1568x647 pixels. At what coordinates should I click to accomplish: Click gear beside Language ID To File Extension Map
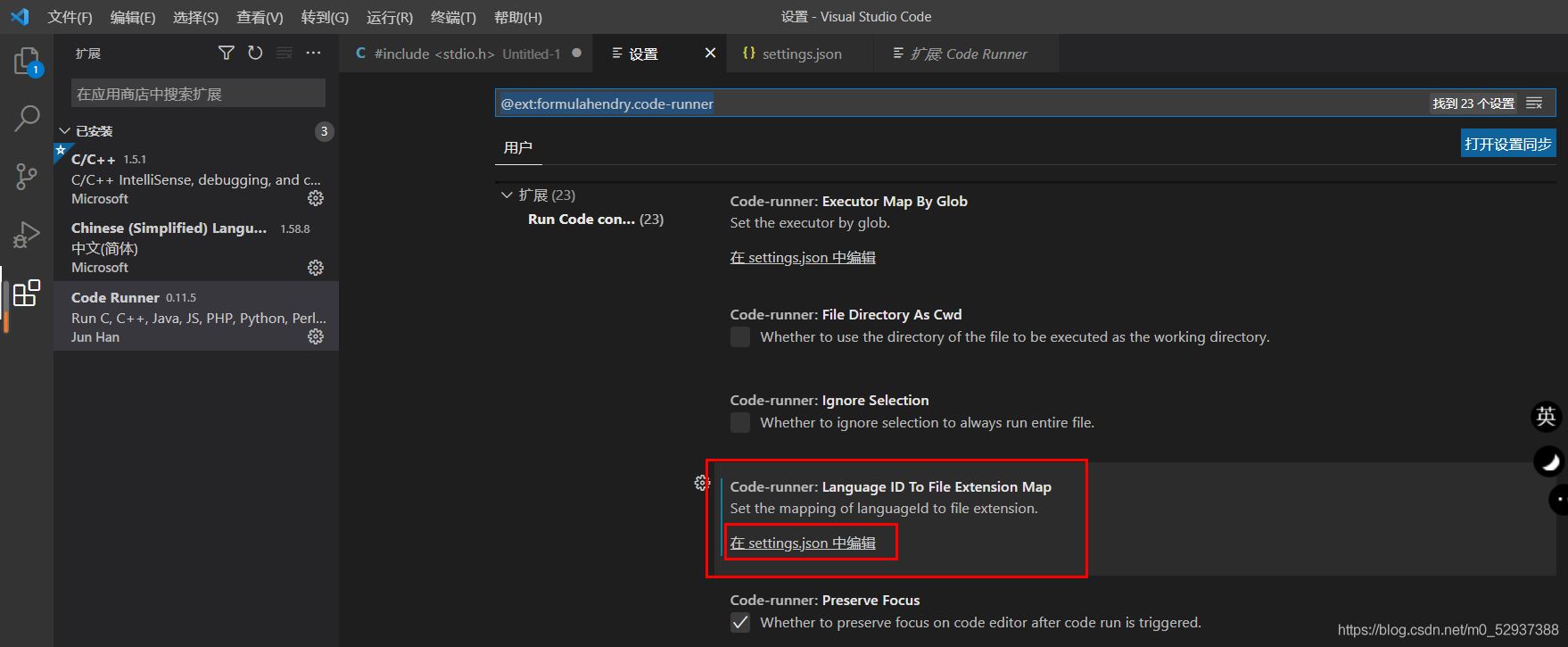(702, 483)
